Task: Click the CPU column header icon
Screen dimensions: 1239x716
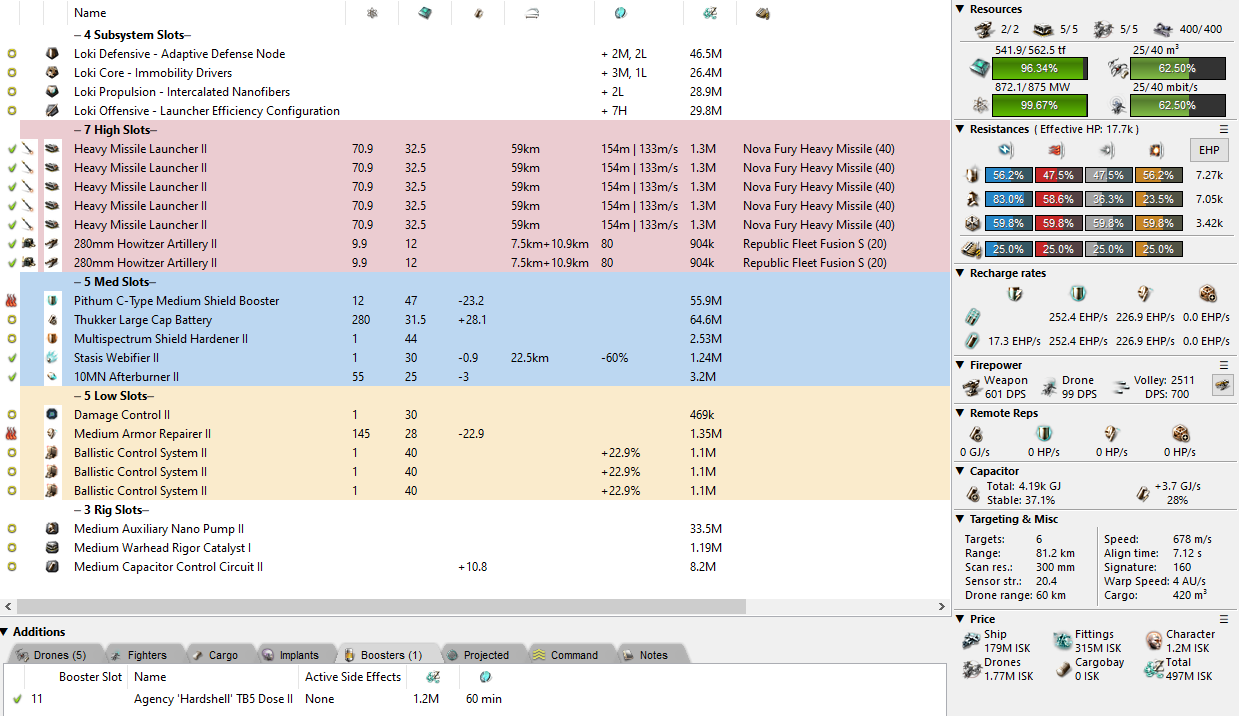Action: click(x=425, y=13)
